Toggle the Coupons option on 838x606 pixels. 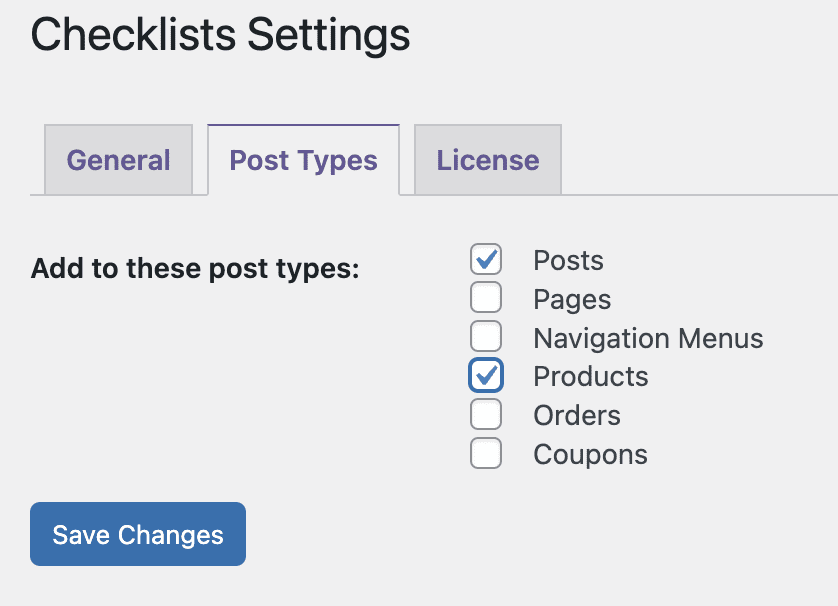tap(486, 453)
